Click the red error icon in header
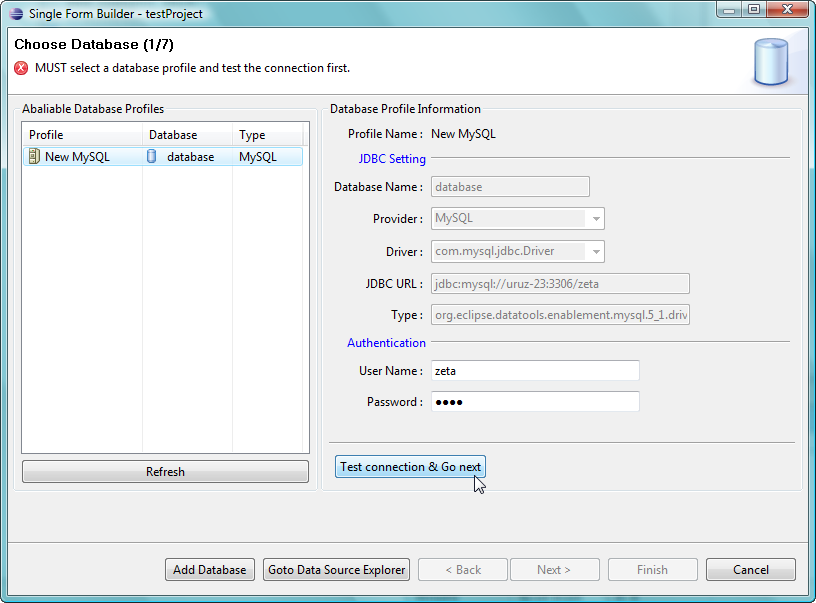 click(x=21, y=68)
